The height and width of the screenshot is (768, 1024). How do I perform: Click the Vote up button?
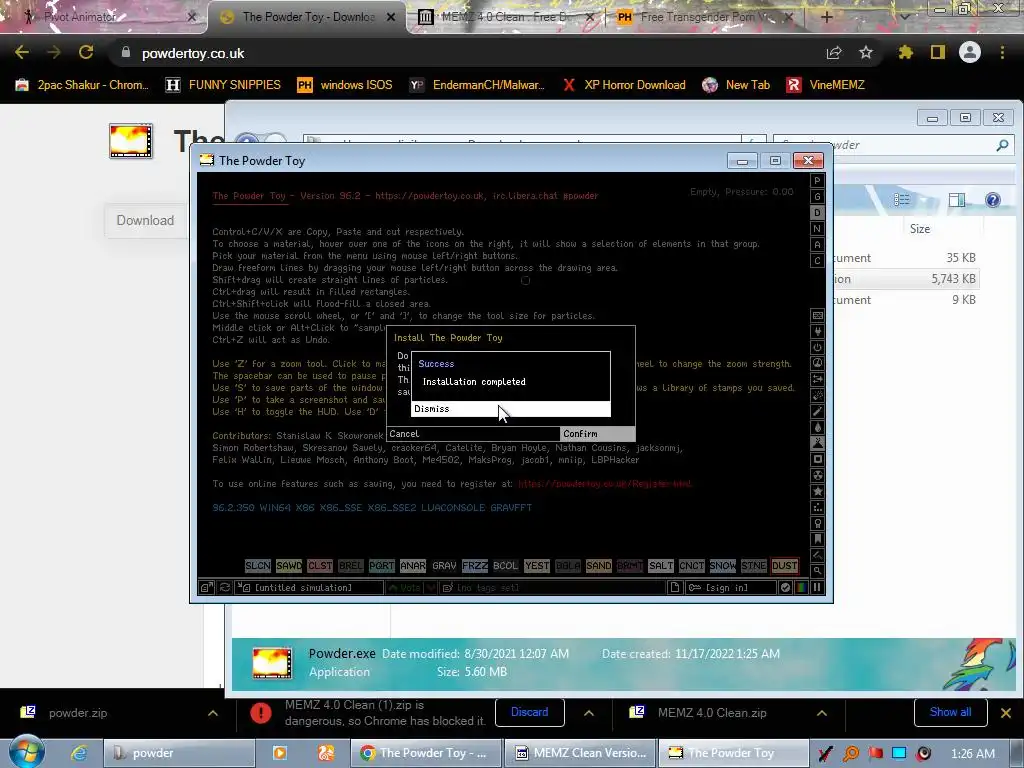pos(405,588)
